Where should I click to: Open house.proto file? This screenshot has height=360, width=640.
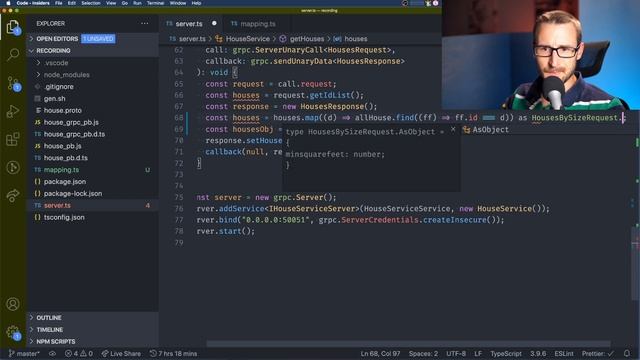62,110
